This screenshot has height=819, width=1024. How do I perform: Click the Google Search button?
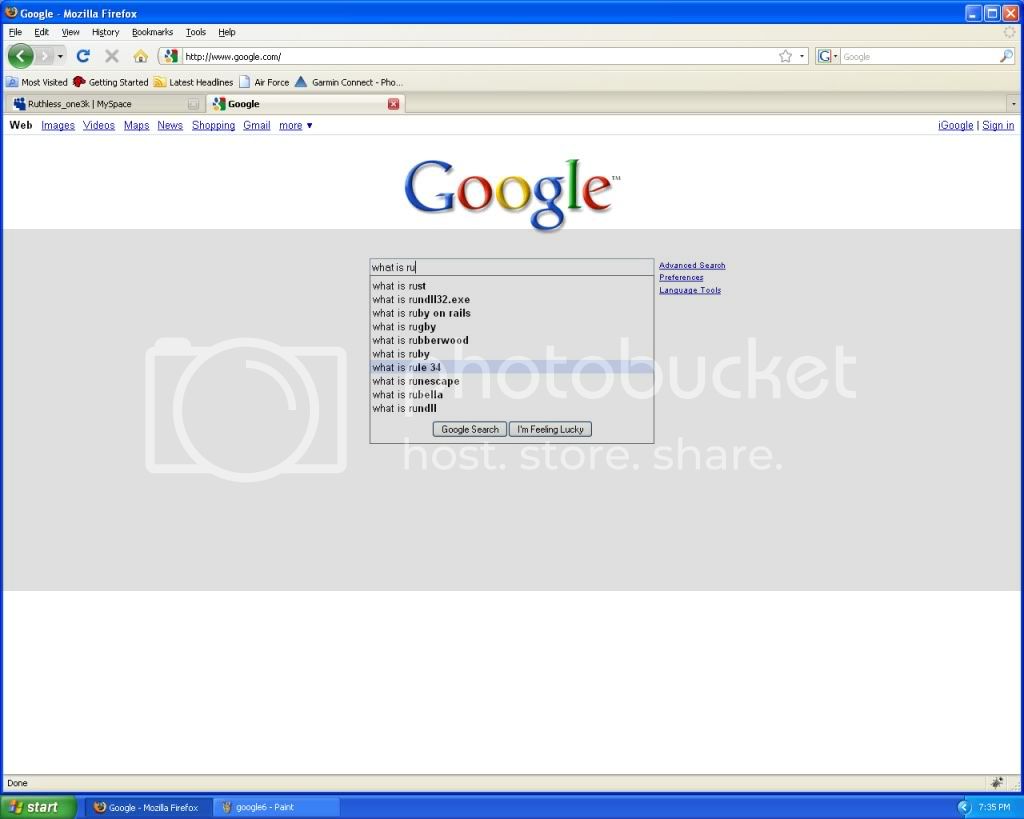(470, 429)
